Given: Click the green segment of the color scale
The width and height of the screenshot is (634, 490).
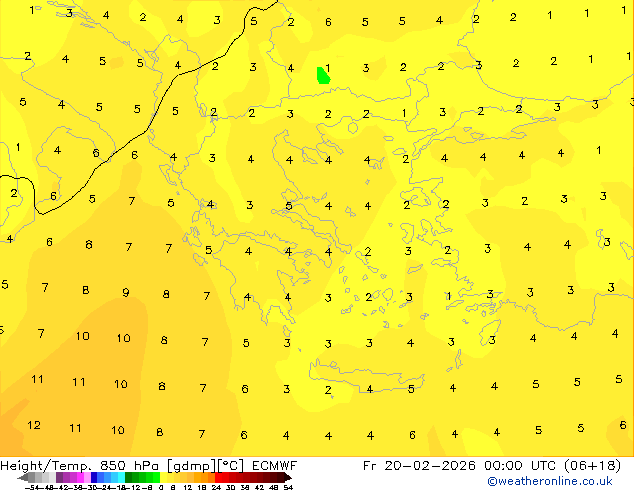Looking at the screenshot, I should [x=142, y=477].
